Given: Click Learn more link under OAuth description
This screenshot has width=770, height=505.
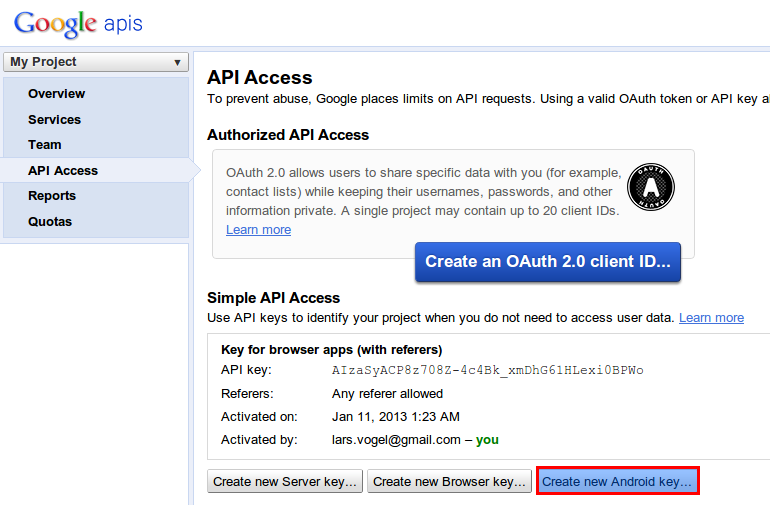Looking at the screenshot, I should pos(258,230).
